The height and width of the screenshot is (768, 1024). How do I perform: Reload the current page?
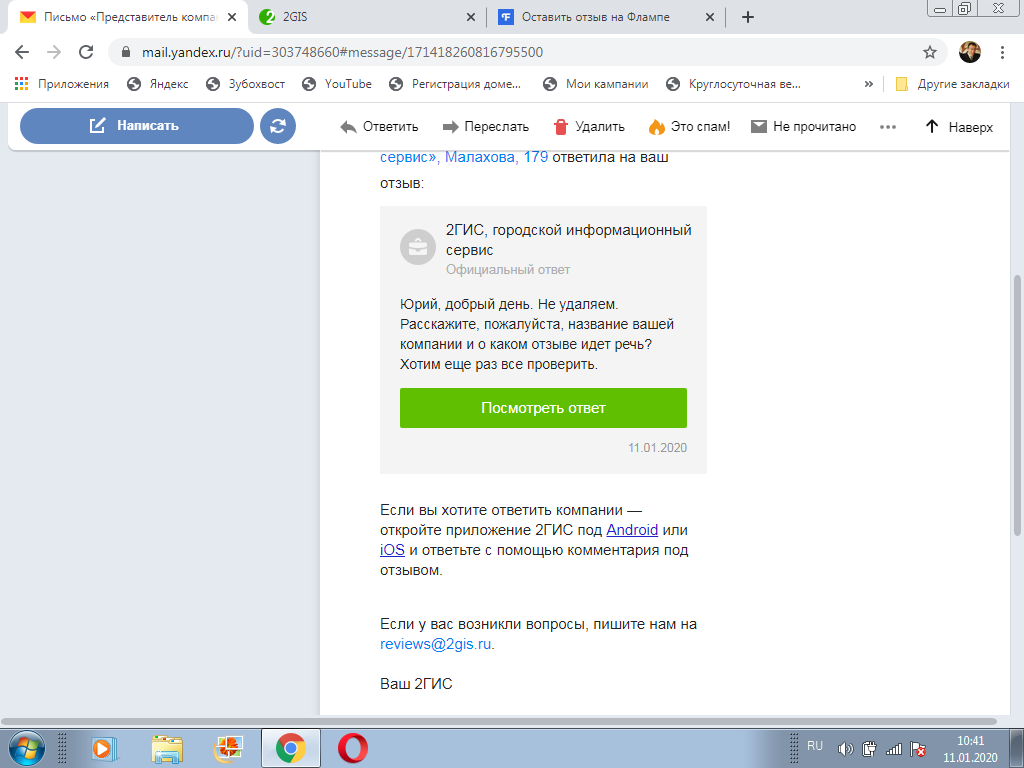tap(86, 52)
